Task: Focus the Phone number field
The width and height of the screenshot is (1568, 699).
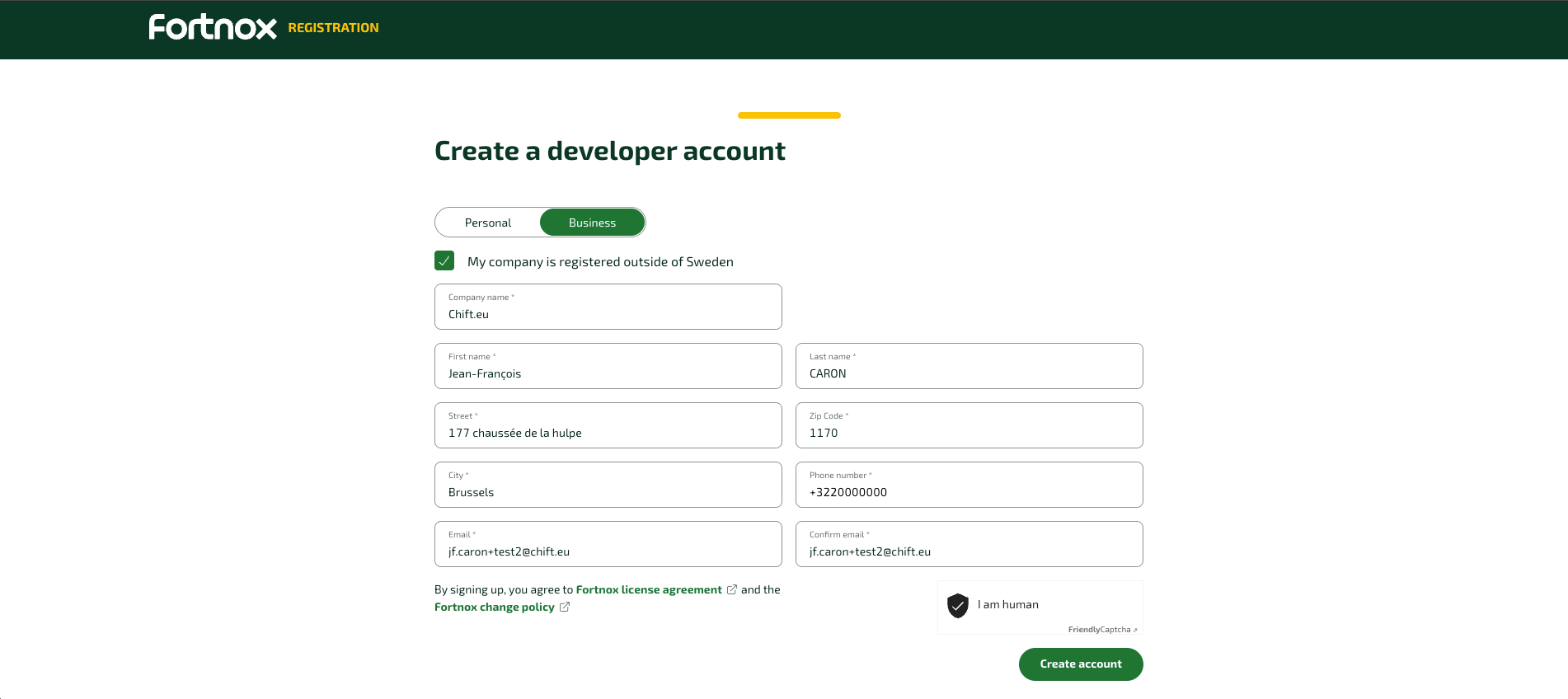Action: coord(969,485)
